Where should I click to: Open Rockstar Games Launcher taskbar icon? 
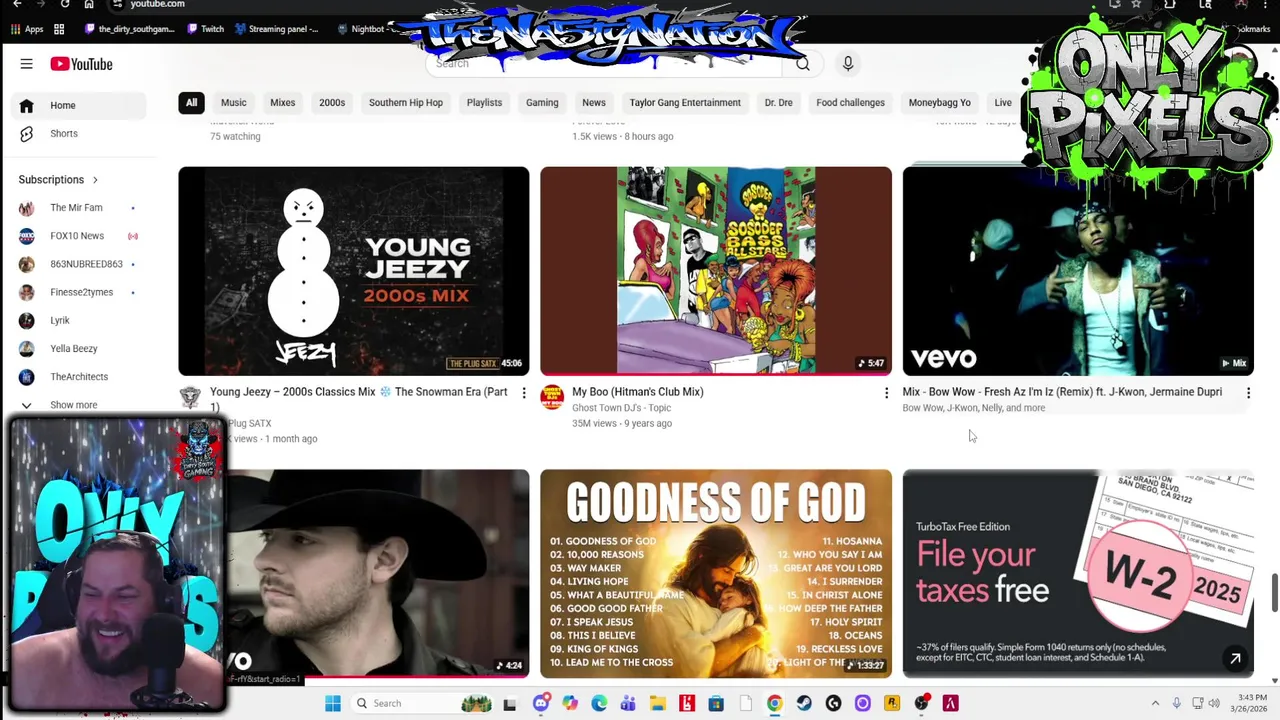[x=892, y=703]
